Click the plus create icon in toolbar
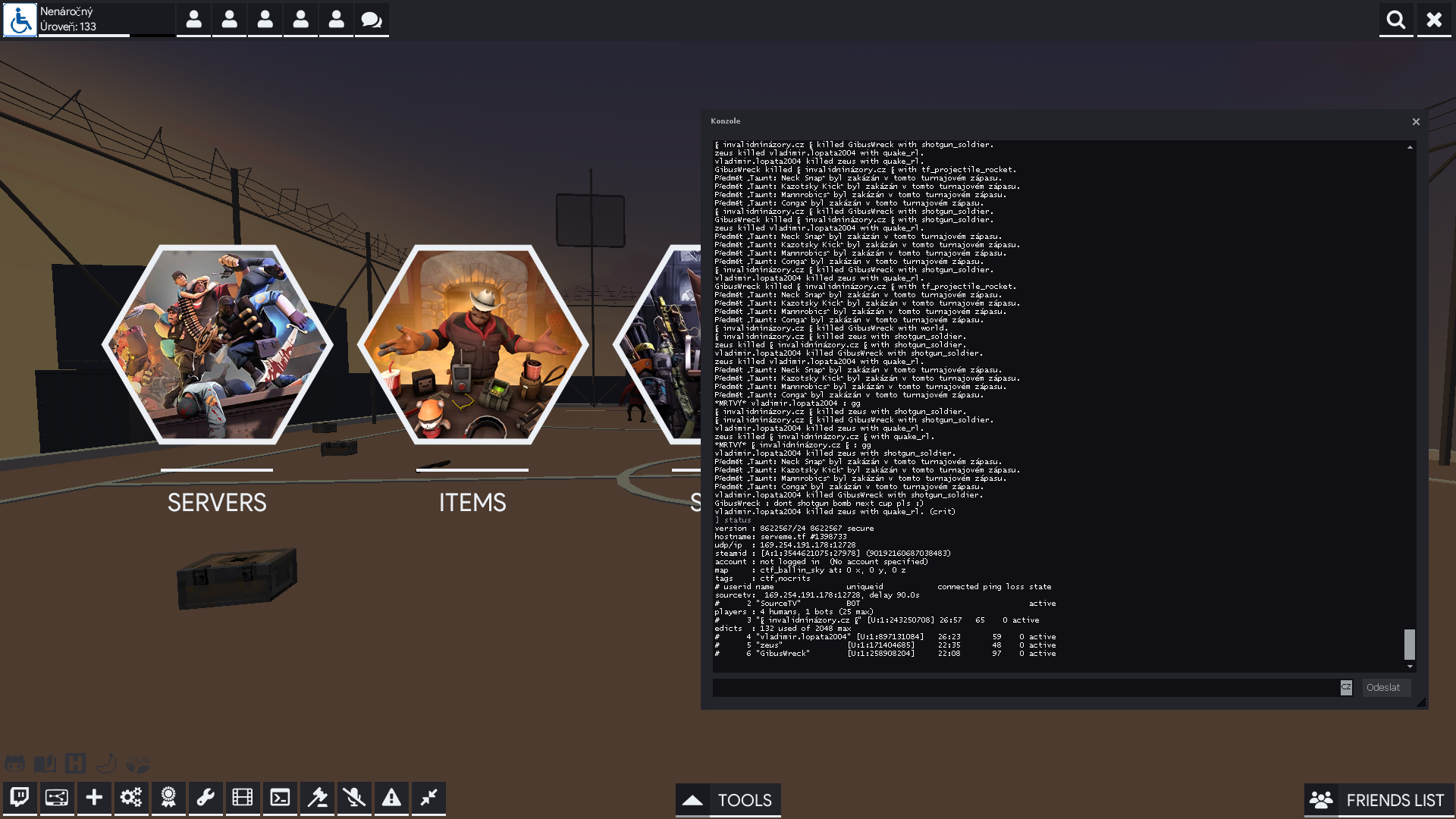The height and width of the screenshot is (819, 1456). [x=94, y=798]
